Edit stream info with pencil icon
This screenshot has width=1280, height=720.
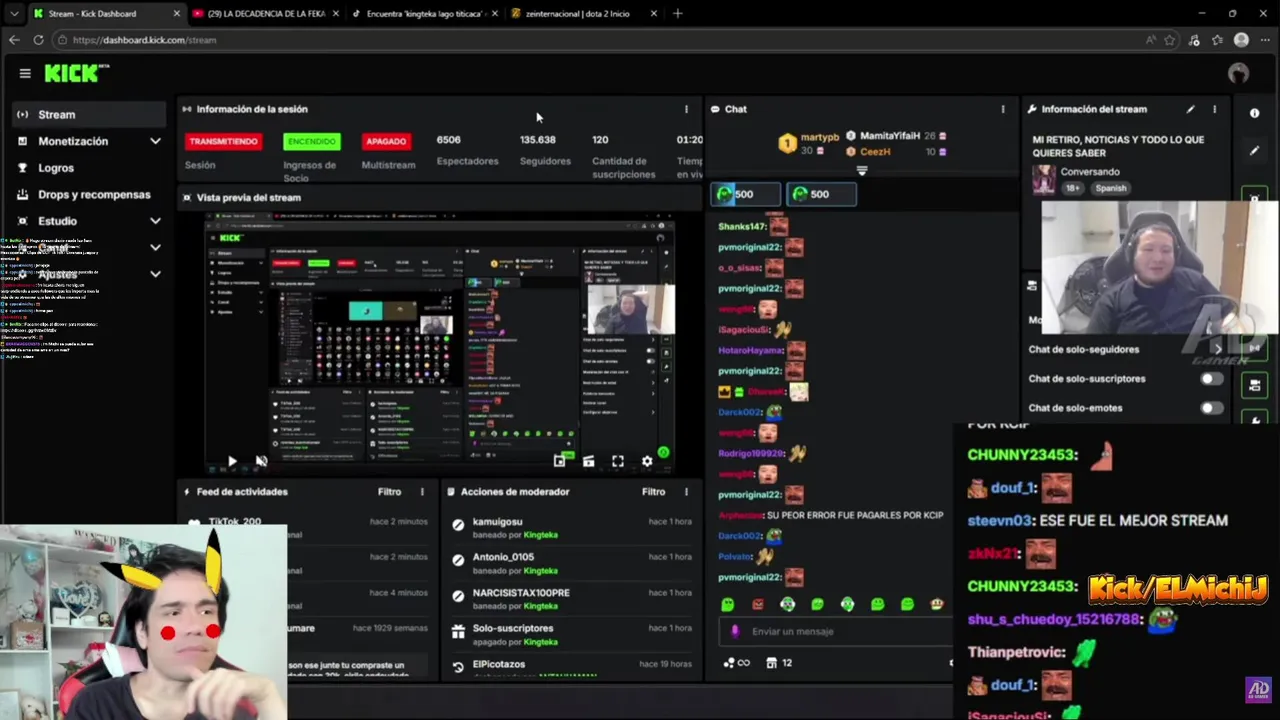[x=1190, y=109]
